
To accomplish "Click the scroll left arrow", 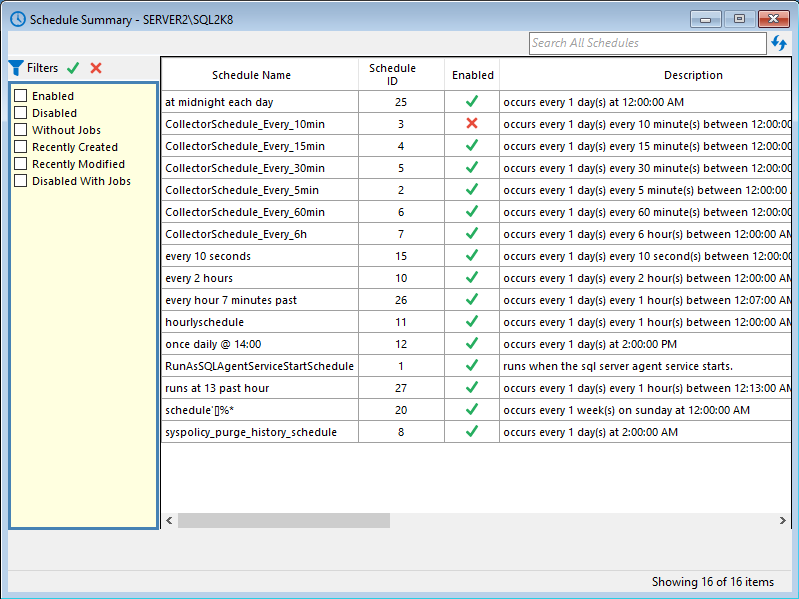I will (169, 521).
